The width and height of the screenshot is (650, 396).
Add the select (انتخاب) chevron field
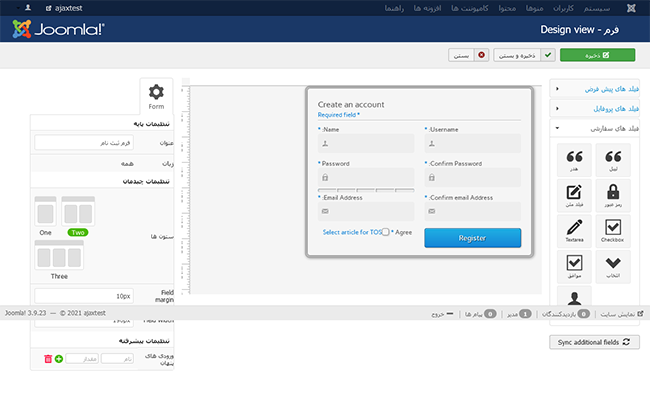613,266
